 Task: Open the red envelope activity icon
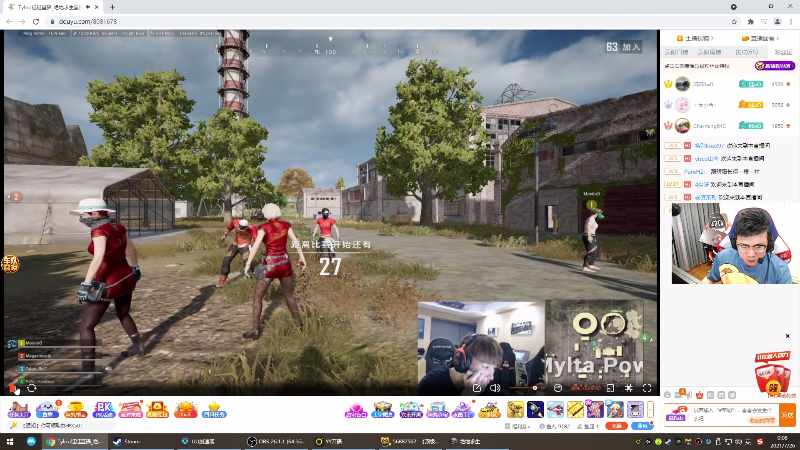(x=157, y=410)
